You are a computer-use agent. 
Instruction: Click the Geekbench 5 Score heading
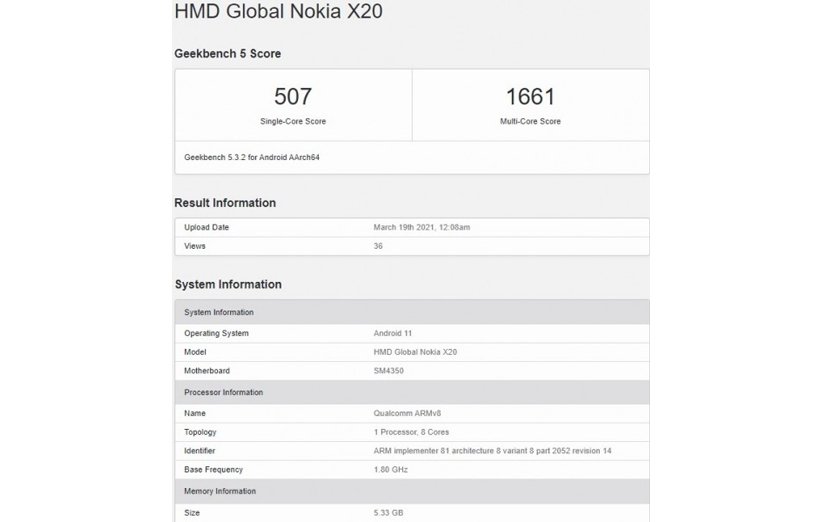[228, 53]
